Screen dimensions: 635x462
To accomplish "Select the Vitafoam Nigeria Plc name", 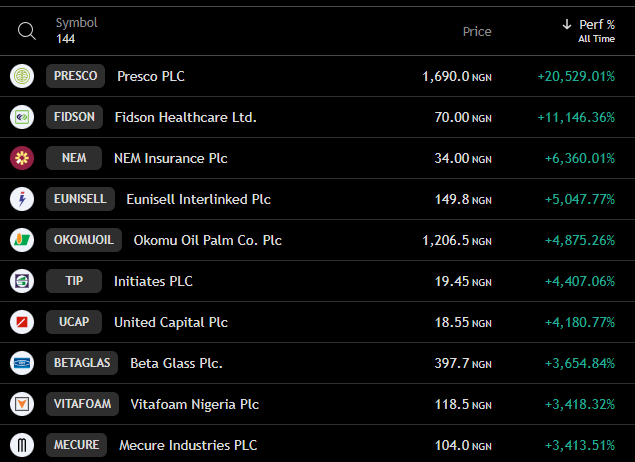I will pos(194,404).
